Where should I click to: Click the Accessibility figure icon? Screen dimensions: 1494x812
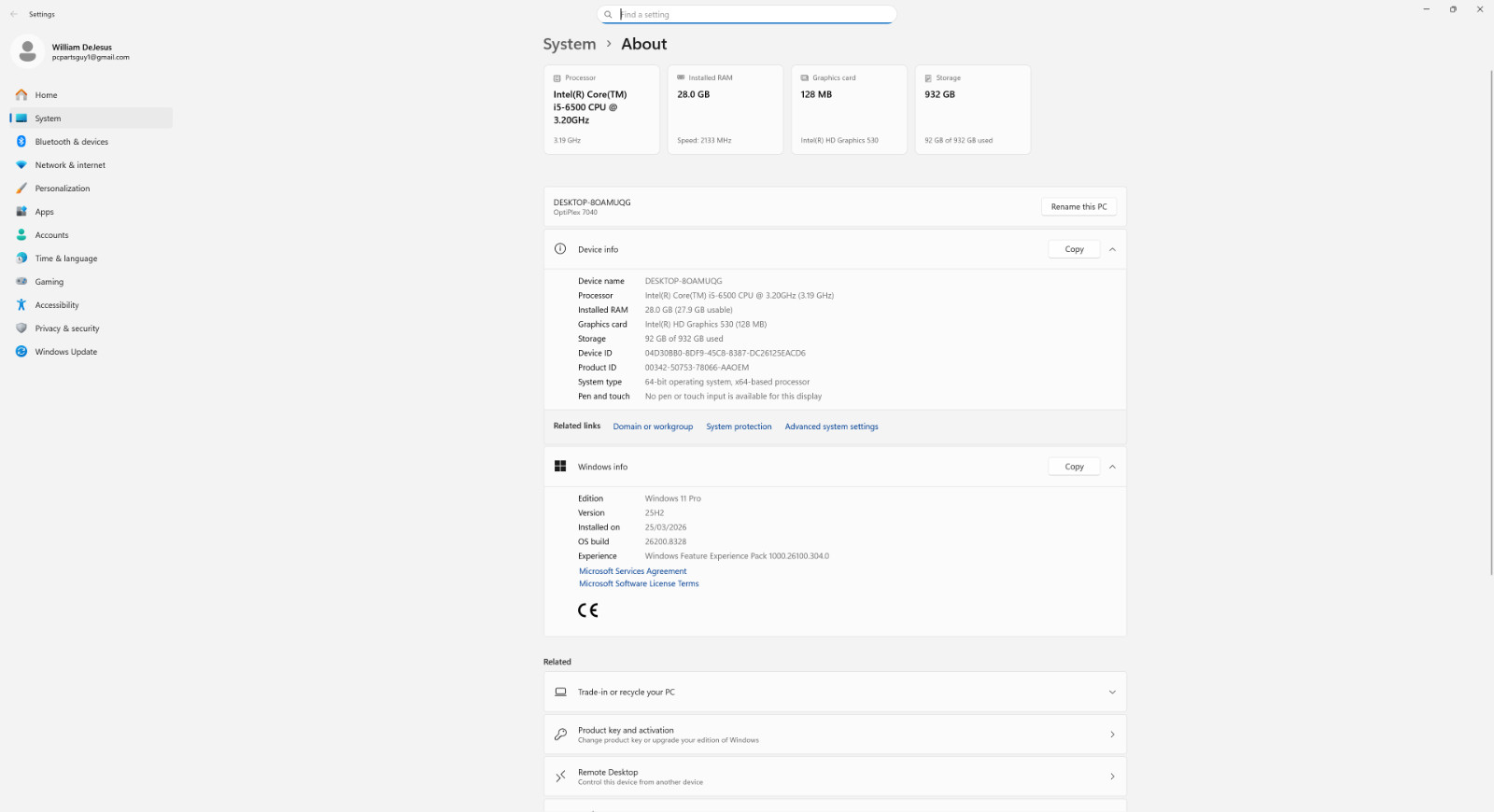tap(21, 305)
